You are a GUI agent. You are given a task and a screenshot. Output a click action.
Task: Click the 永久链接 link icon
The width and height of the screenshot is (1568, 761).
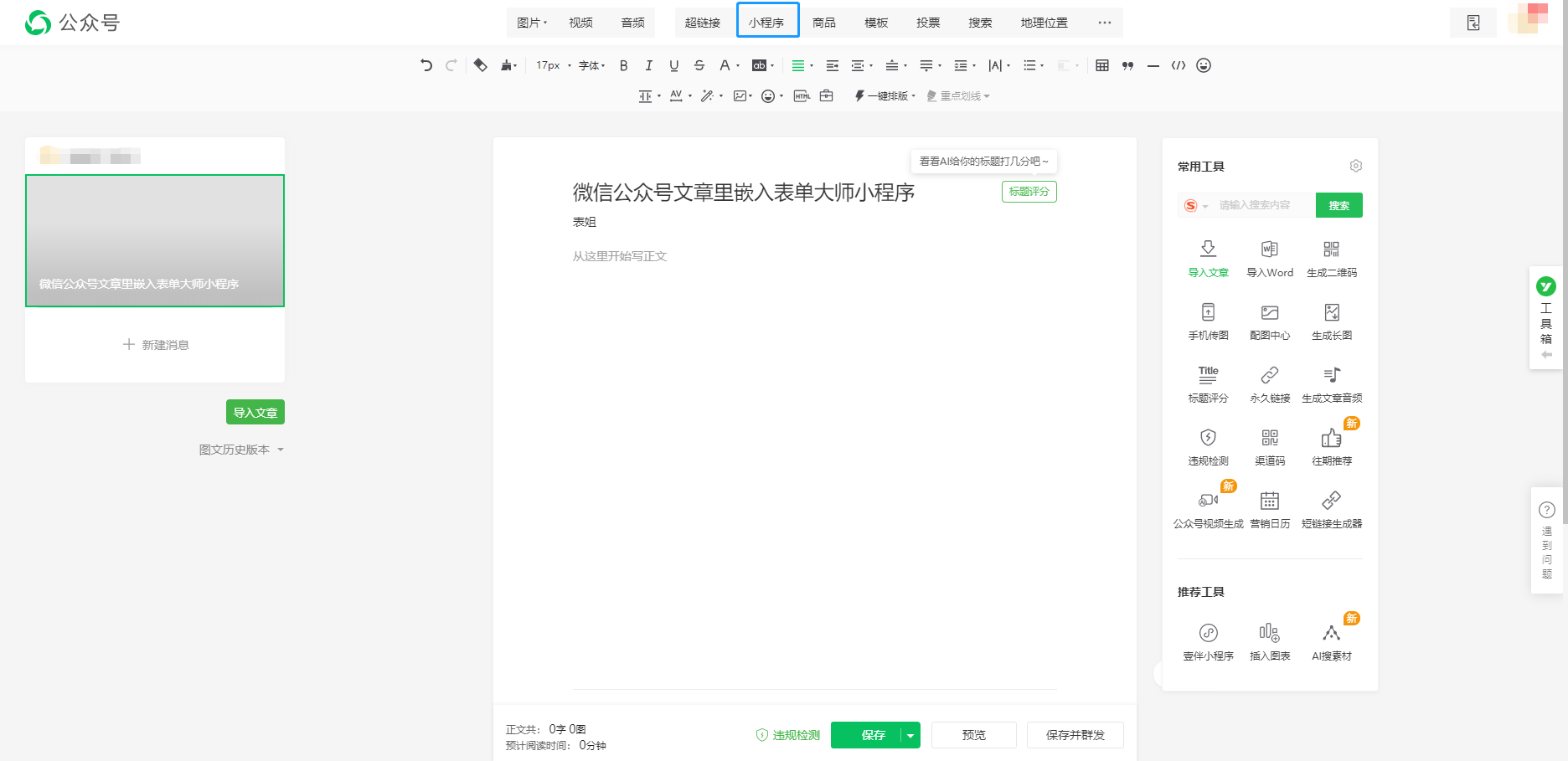[1270, 383]
